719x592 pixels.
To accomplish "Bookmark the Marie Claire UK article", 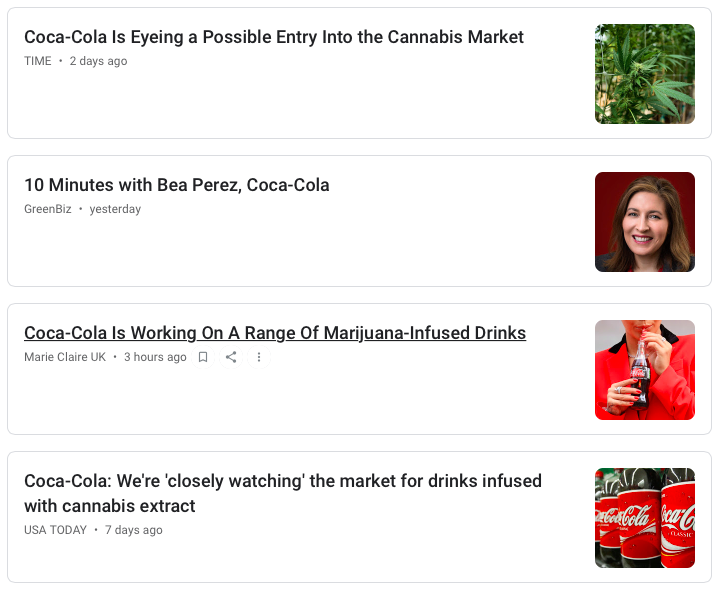I will (x=203, y=357).
